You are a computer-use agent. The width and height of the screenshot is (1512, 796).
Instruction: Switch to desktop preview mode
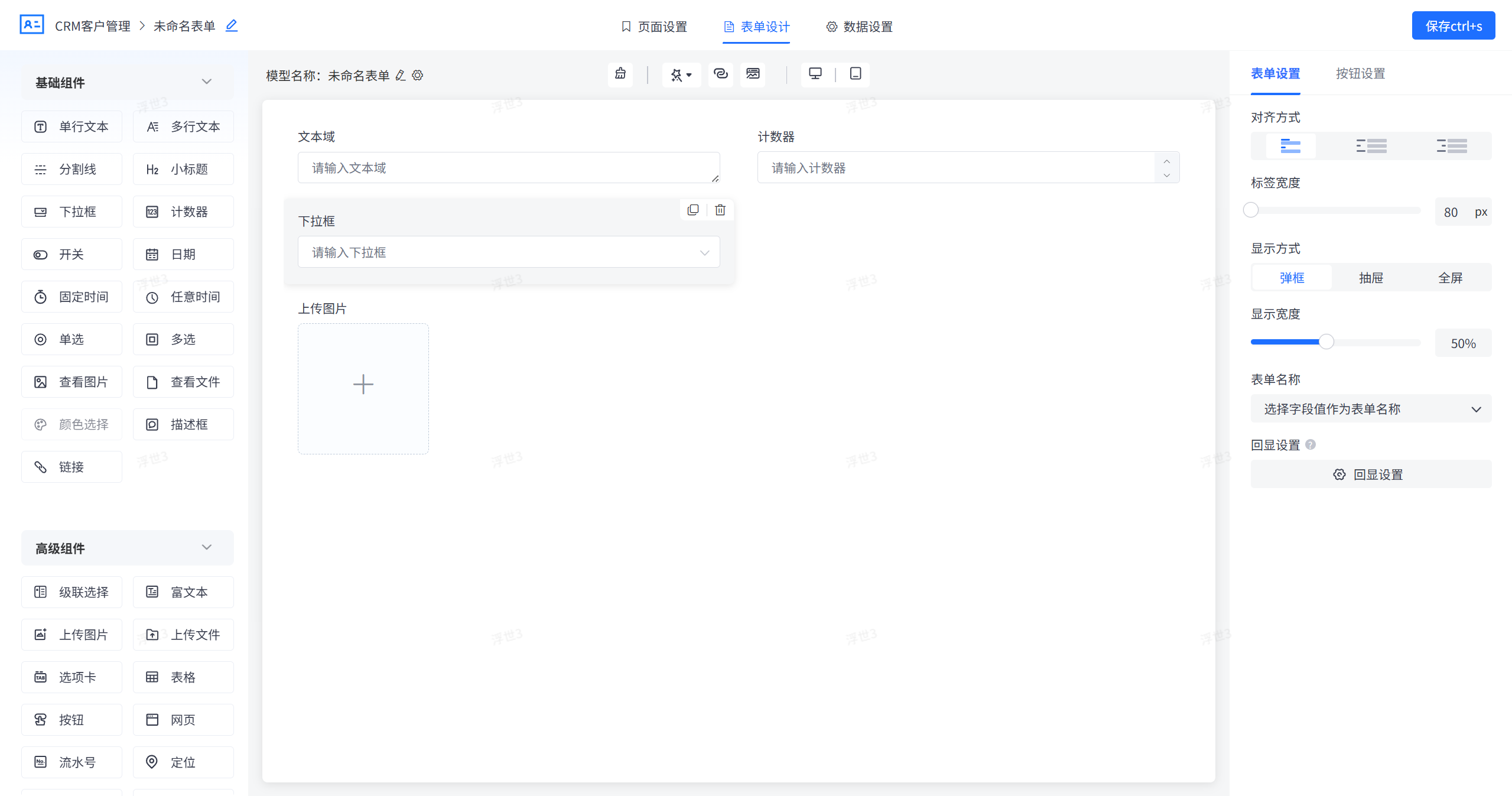pos(815,74)
